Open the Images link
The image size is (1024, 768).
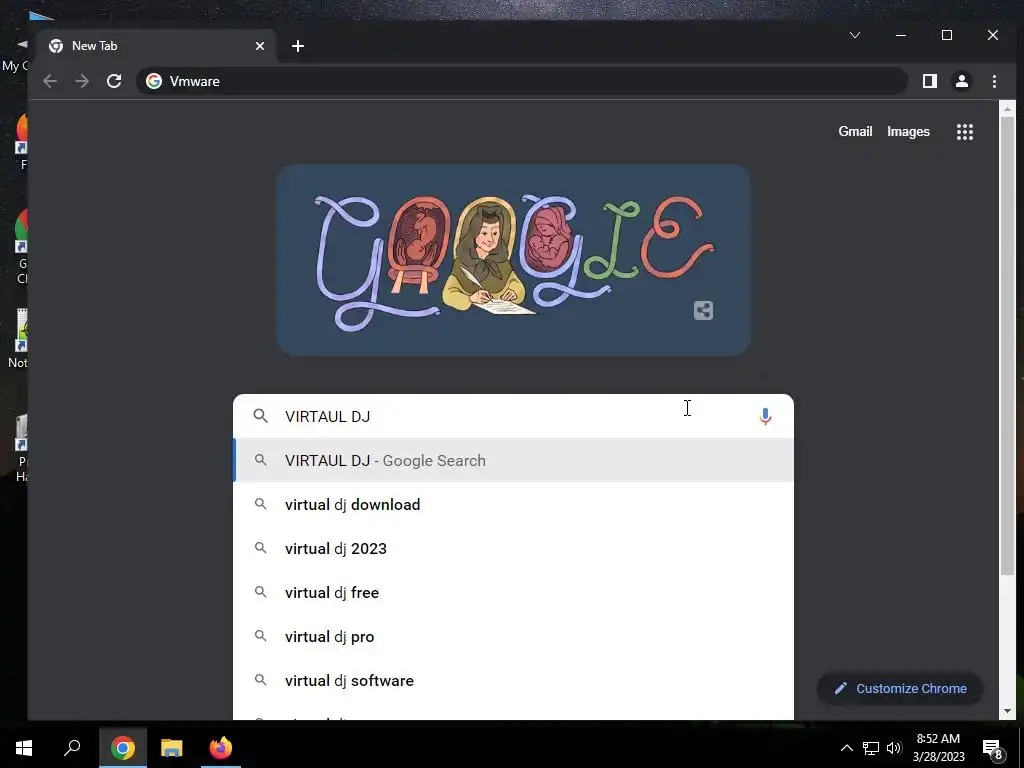click(908, 131)
